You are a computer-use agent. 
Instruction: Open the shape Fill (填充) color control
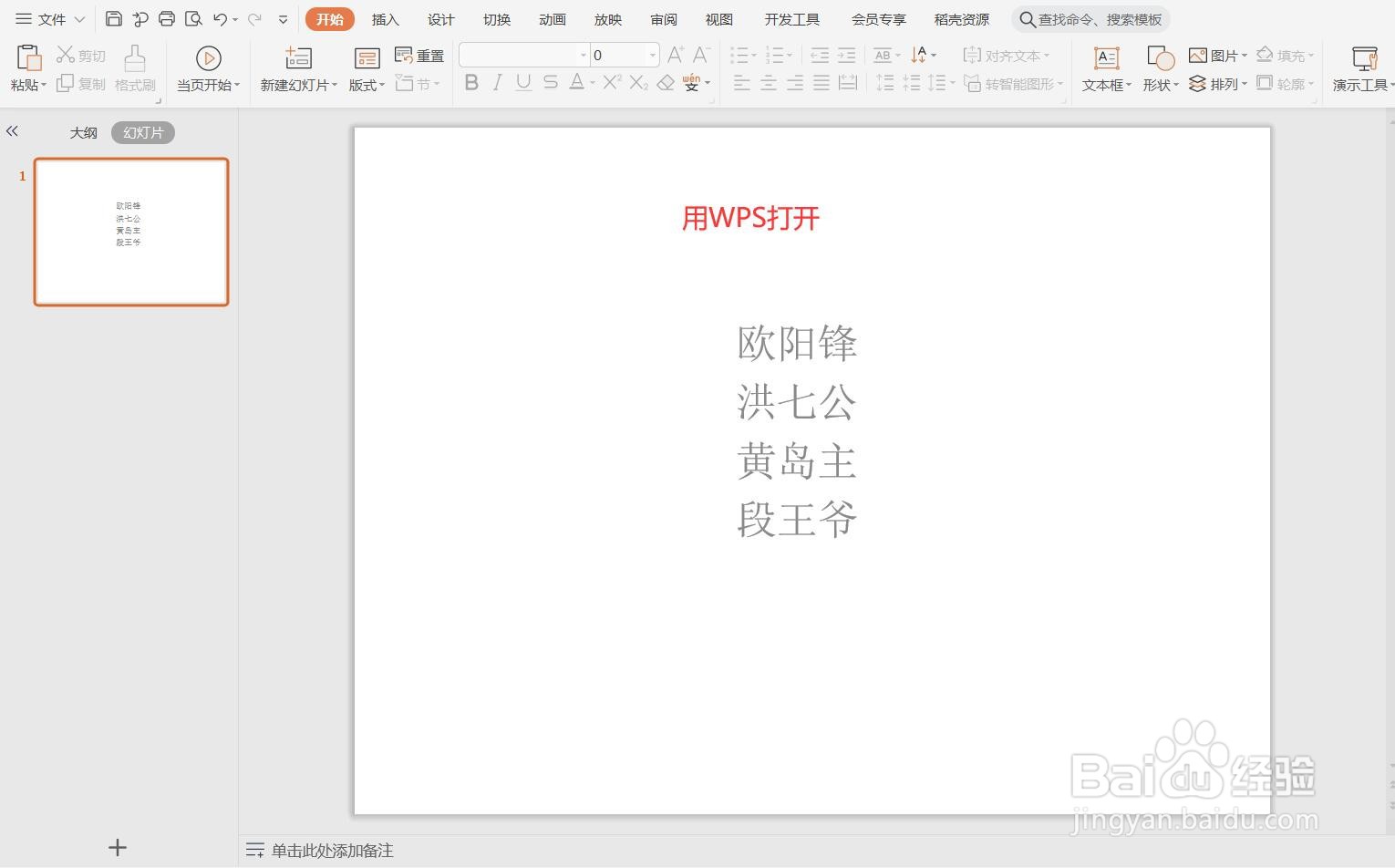(x=1285, y=56)
